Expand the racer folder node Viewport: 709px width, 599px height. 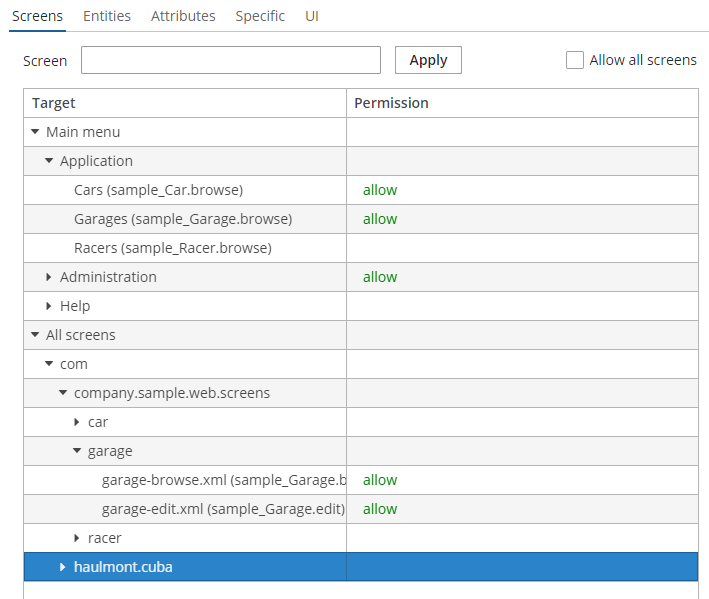coord(77,538)
